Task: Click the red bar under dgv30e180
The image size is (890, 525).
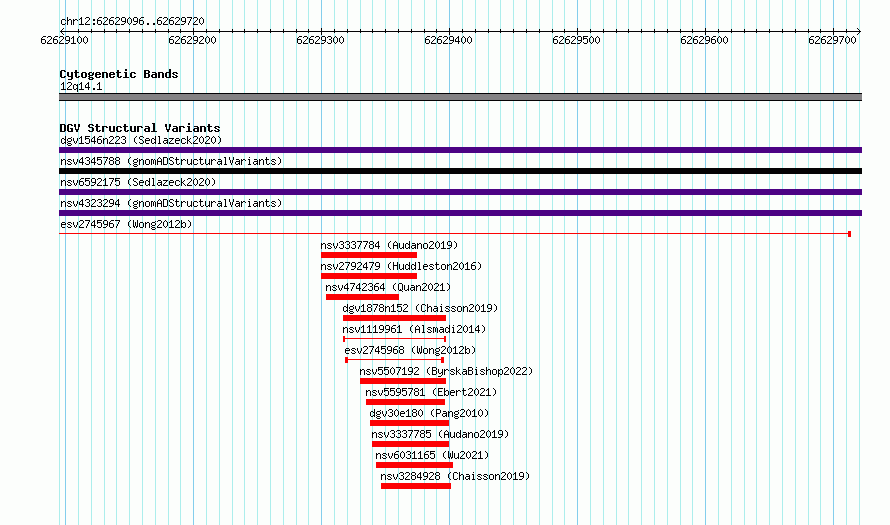Action: 409,423
